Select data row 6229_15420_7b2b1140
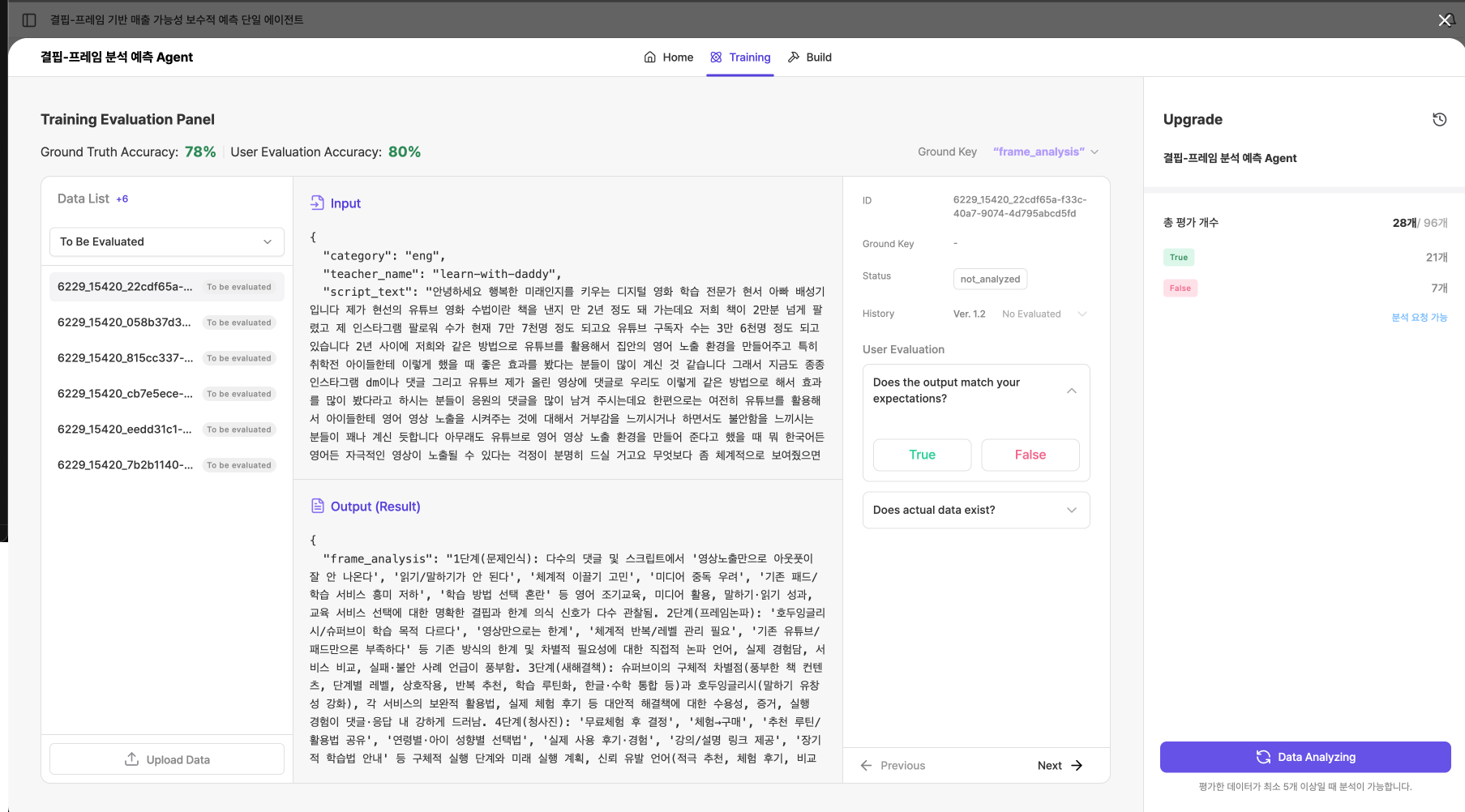 (167, 465)
